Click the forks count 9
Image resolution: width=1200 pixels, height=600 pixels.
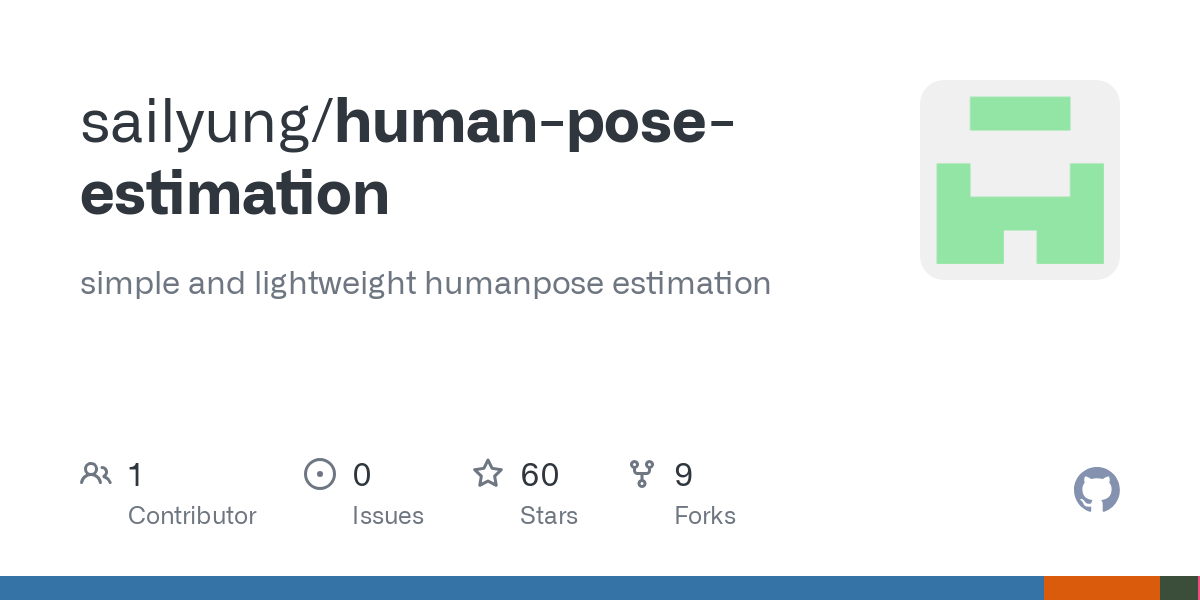coord(684,474)
